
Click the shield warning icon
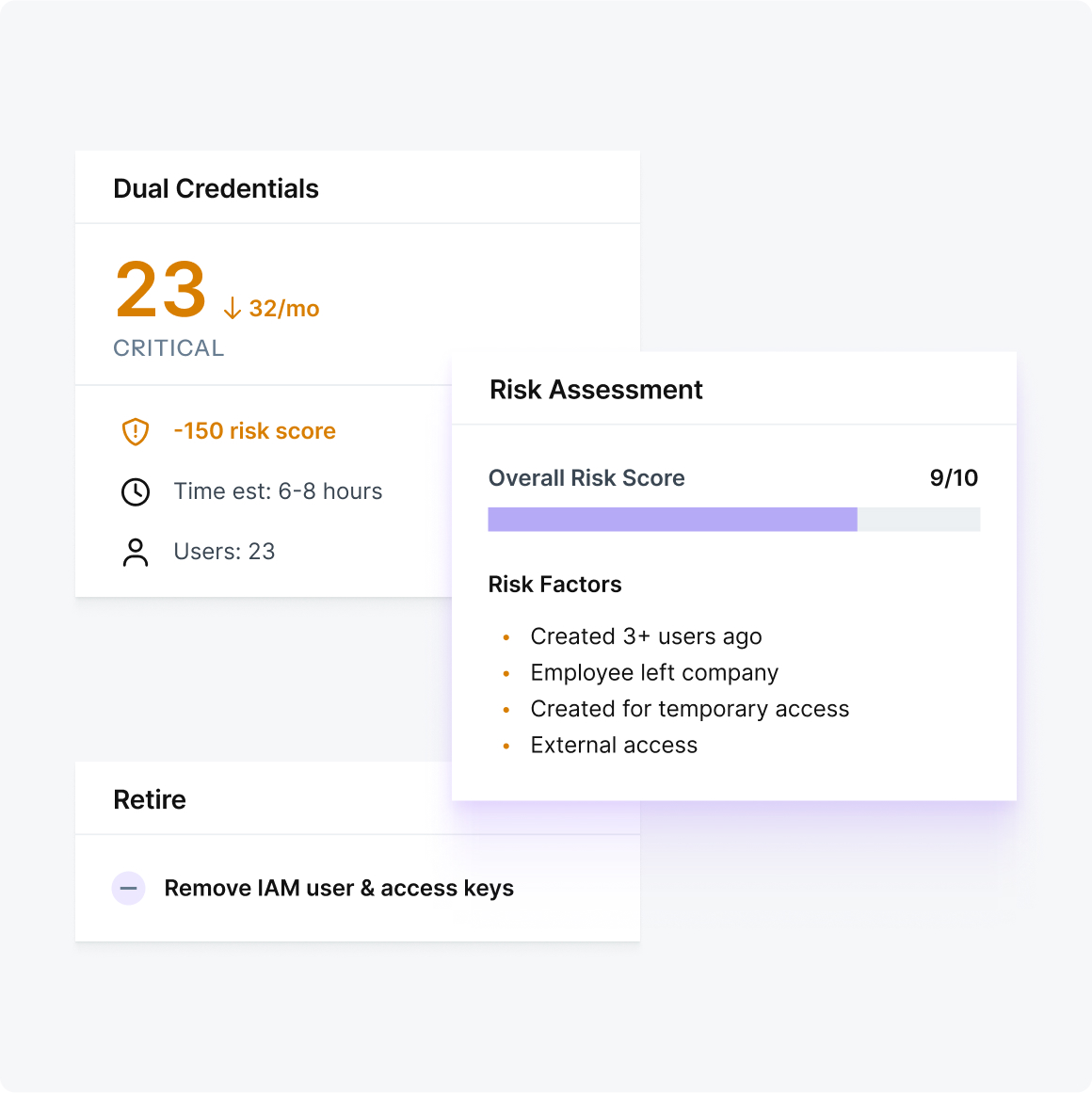136,432
